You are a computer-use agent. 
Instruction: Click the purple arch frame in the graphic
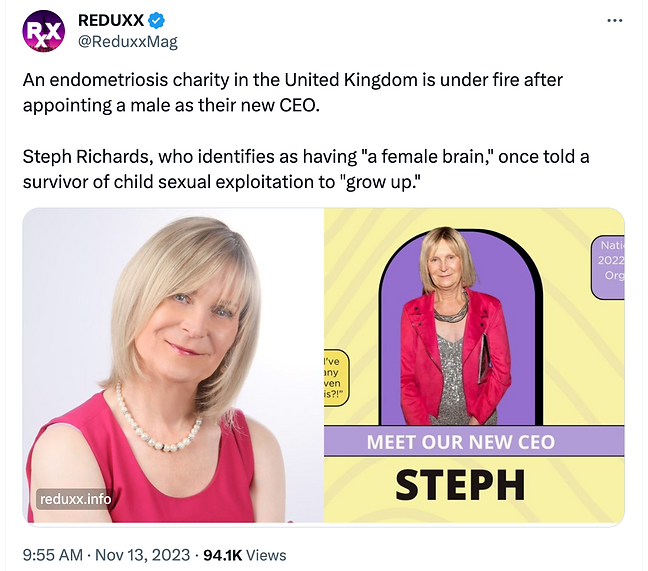pyautogui.click(x=400, y=290)
